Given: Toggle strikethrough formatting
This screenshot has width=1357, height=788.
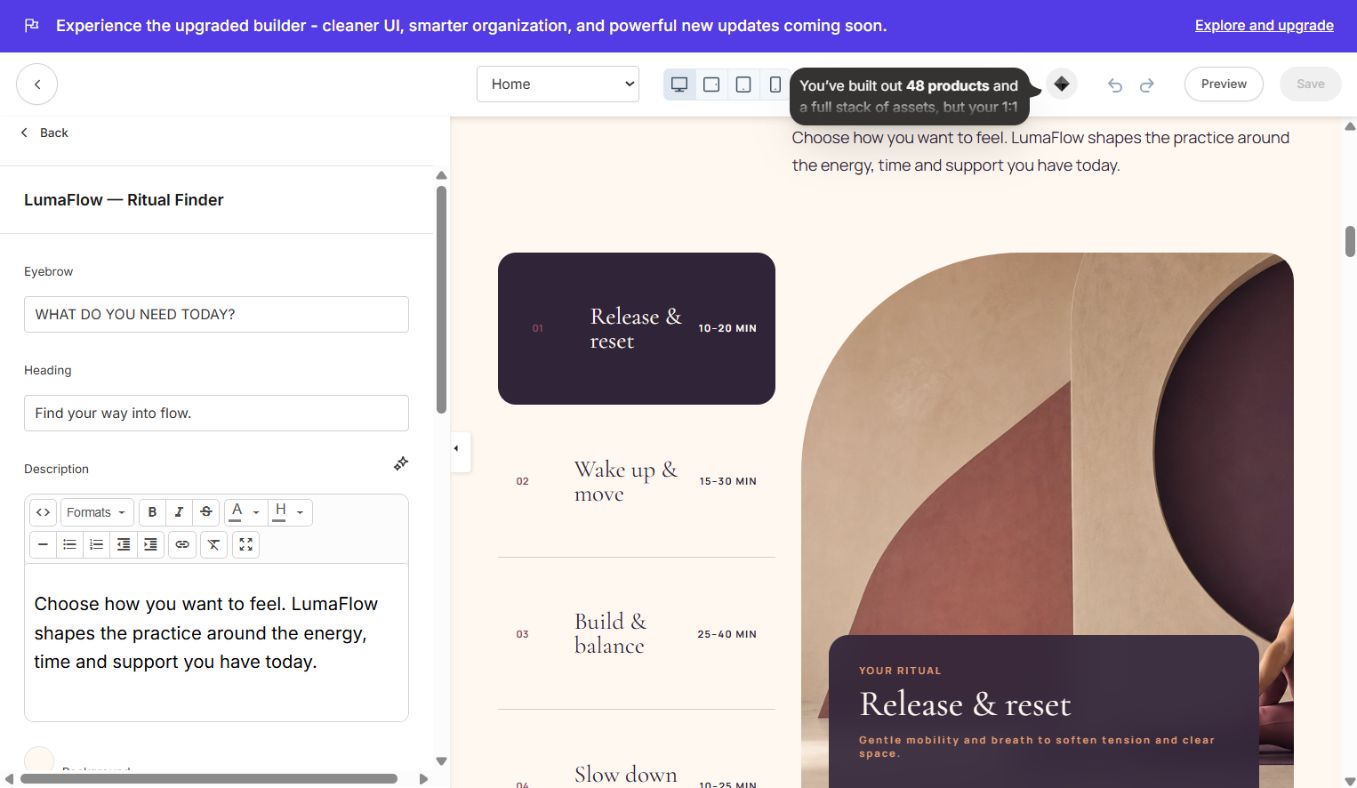Looking at the screenshot, I should tap(206, 512).
